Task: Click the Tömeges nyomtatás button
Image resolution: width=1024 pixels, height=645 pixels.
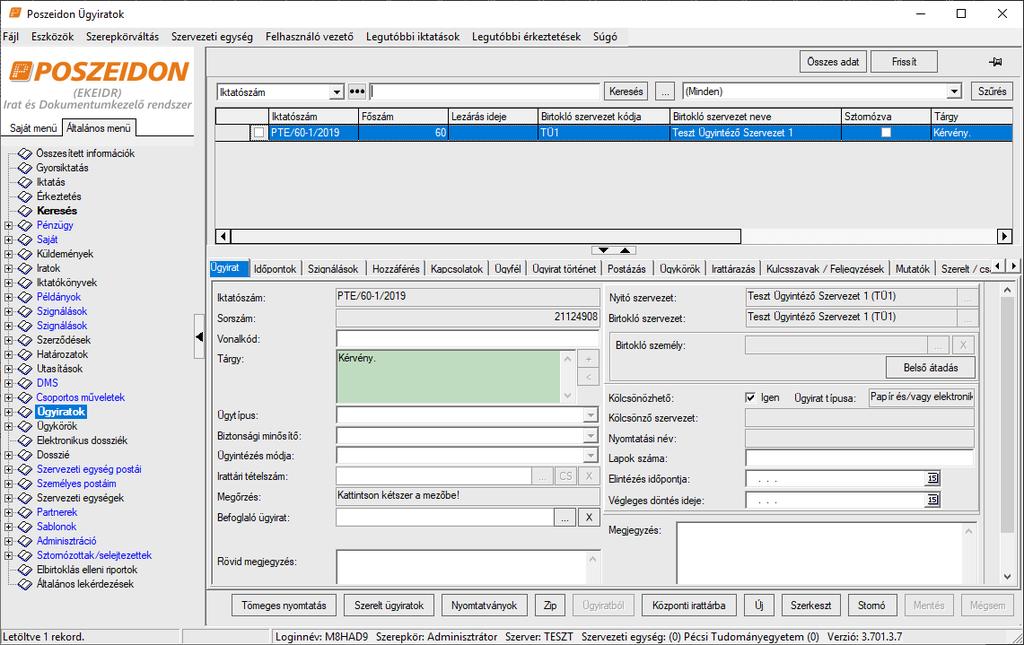Action: coord(283,605)
